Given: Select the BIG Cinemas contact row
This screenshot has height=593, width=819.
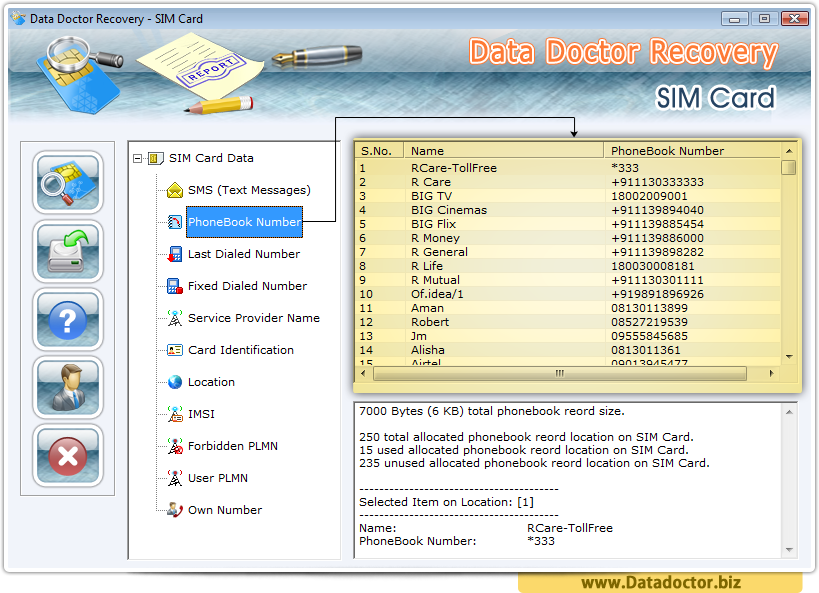Looking at the screenshot, I should pyautogui.click(x=568, y=210).
